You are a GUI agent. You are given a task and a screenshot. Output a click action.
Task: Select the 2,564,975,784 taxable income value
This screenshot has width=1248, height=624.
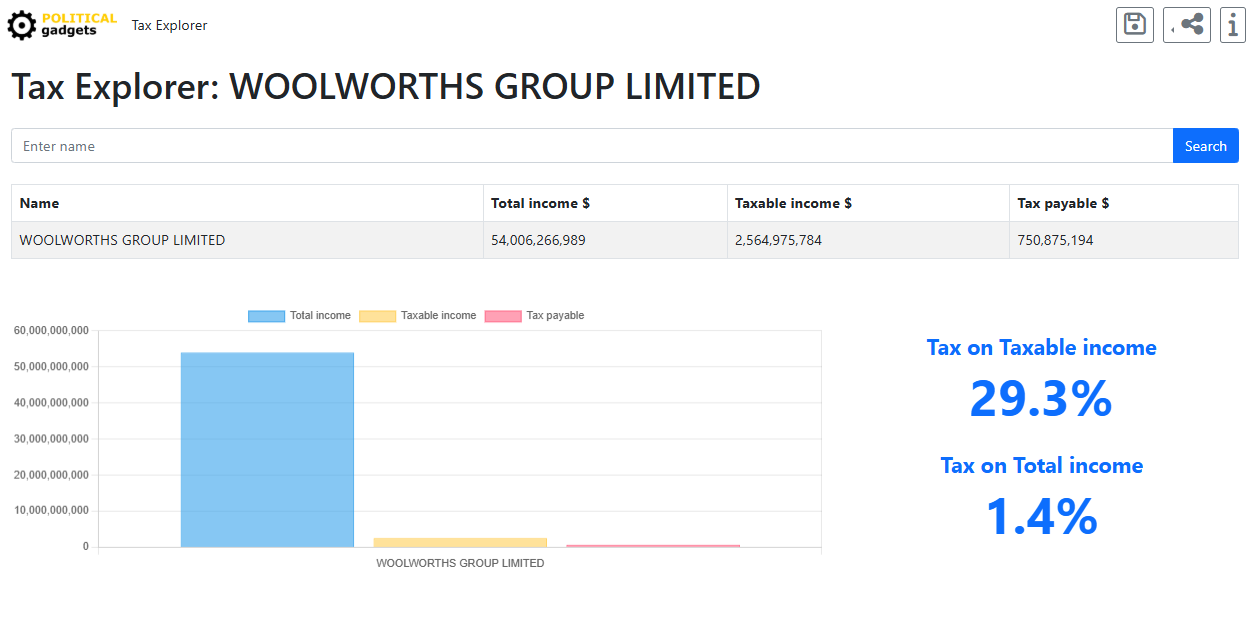[x=778, y=240]
